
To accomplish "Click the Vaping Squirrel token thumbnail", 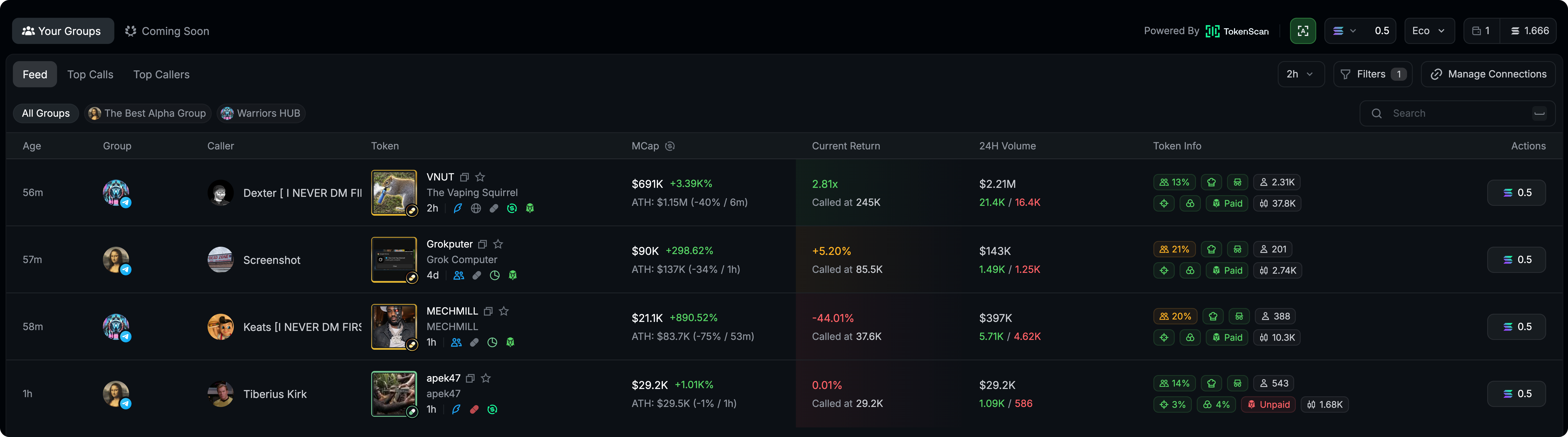I will (x=394, y=192).
